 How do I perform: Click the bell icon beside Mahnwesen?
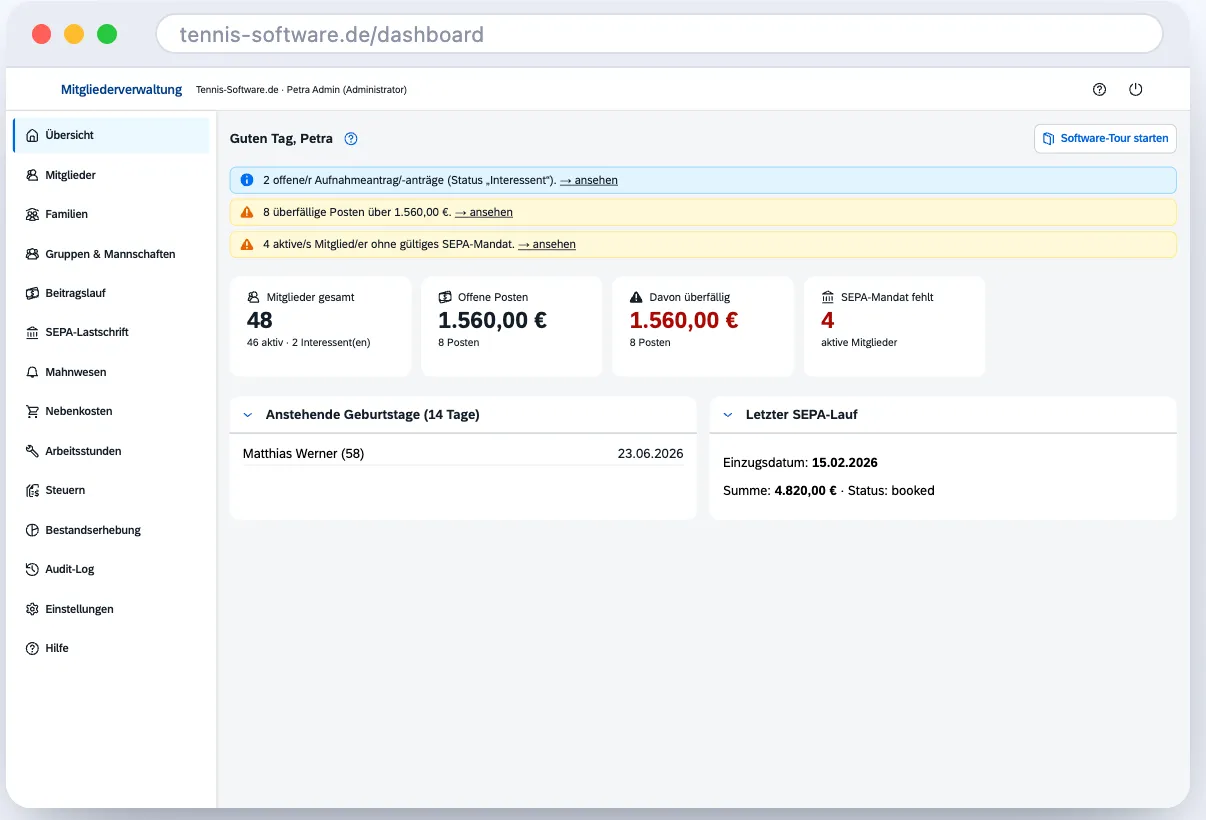tap(32, 372)
